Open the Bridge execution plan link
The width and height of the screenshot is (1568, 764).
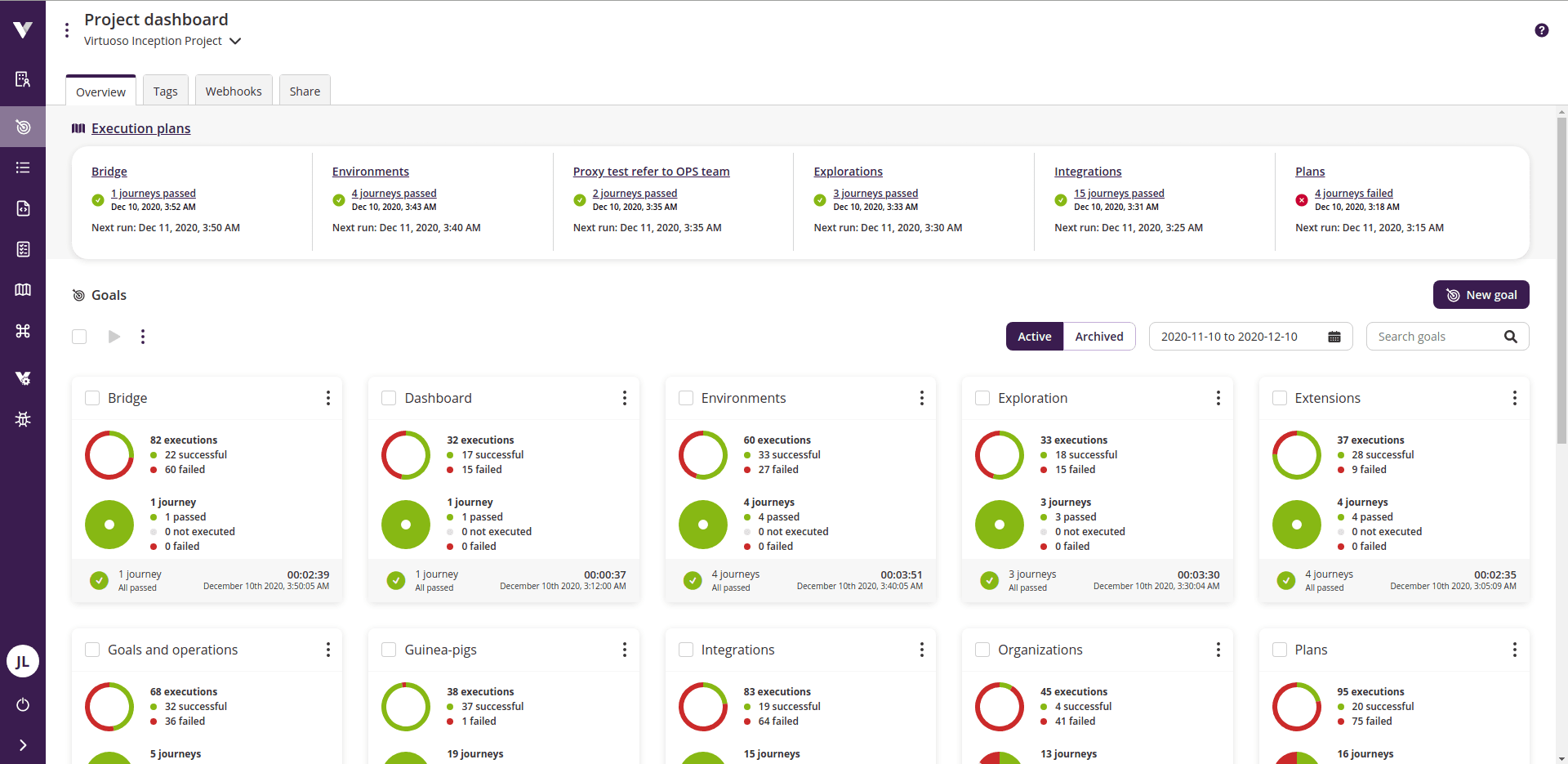point(109,172)
